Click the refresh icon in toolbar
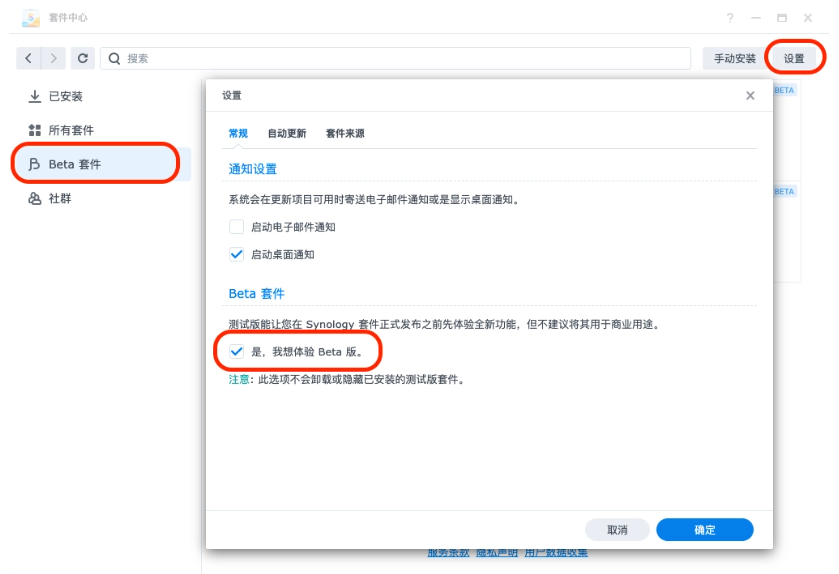Screen dimensions: 839x574 coord(83,59)
